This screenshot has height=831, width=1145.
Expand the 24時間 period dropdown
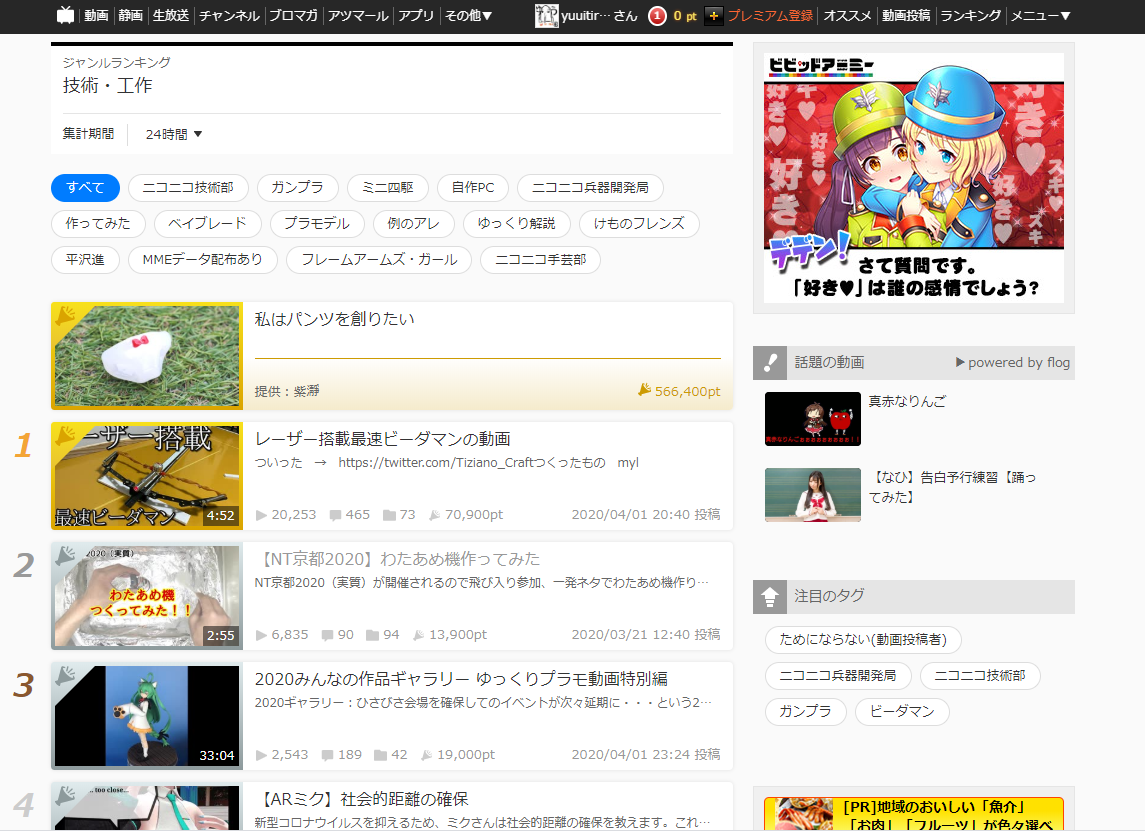174,134
